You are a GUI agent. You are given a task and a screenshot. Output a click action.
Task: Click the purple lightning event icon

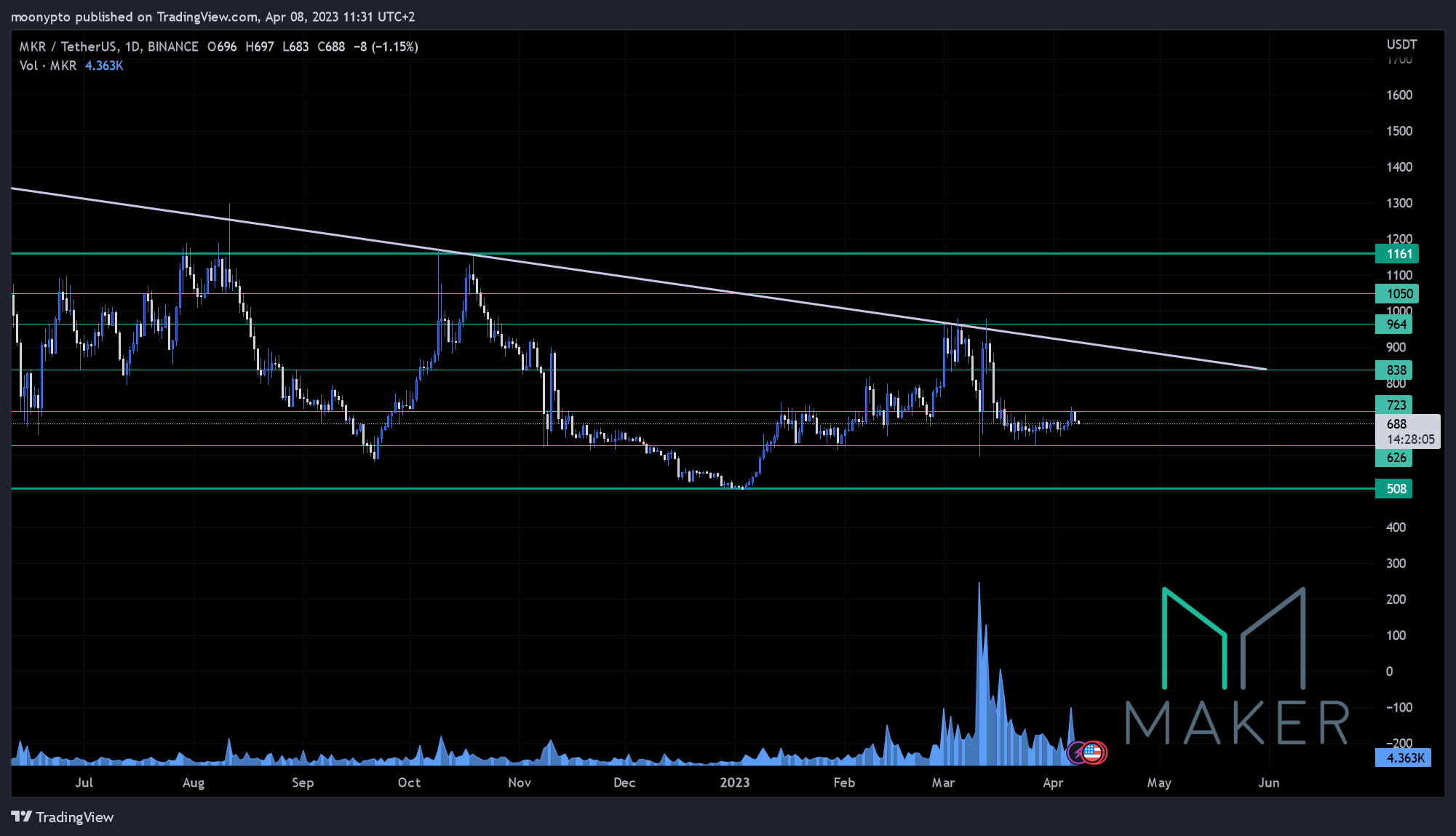(x=1078, y=753)
